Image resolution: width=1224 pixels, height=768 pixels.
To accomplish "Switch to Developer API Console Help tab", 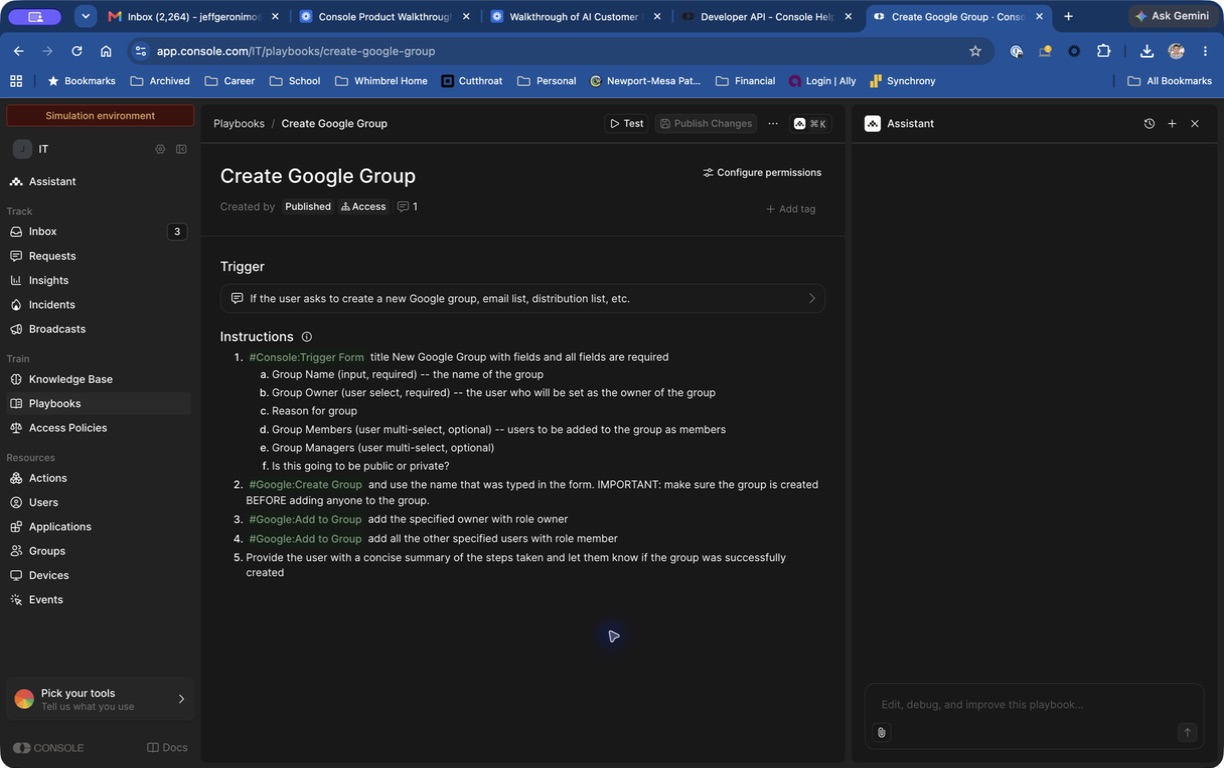I will click(x=766, y=16).
